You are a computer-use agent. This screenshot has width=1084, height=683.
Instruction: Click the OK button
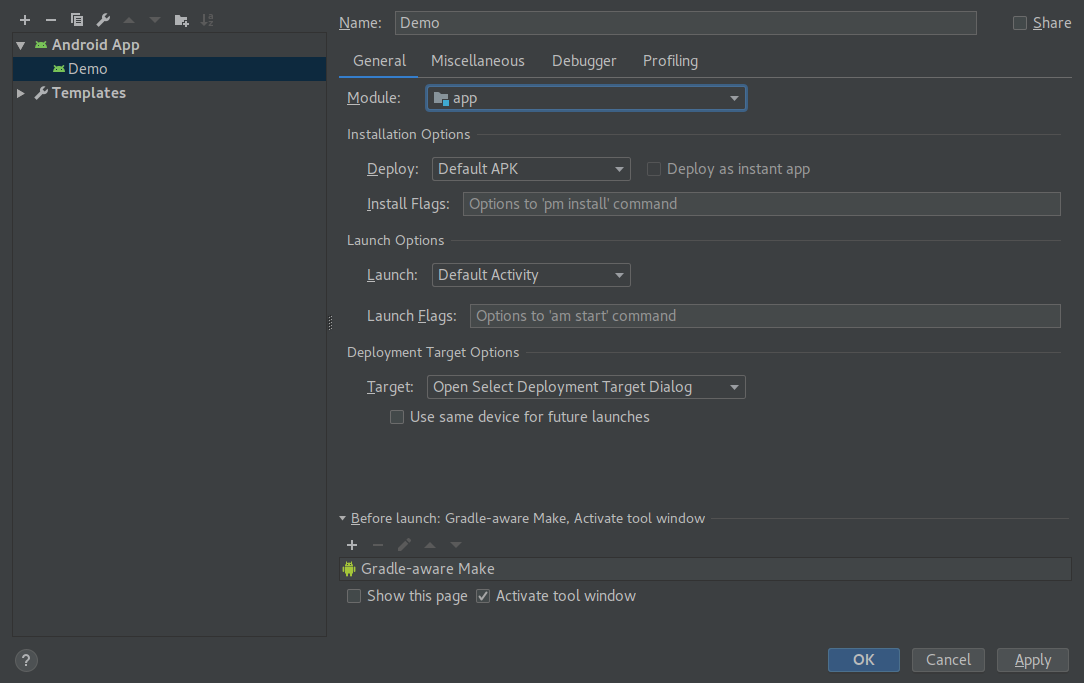point(863,659)
